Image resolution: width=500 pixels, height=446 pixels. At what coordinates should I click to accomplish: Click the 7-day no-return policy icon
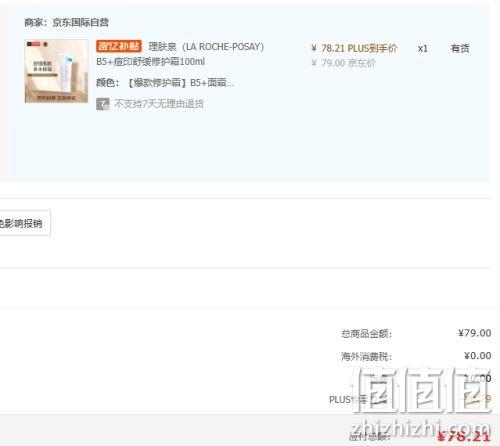point(103,104)
